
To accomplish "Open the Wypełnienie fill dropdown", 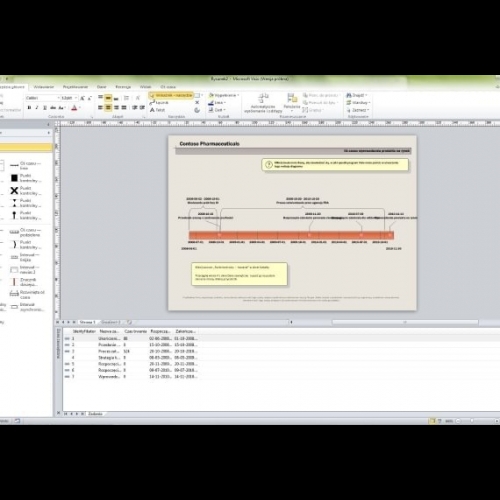I will pos(224,95).
